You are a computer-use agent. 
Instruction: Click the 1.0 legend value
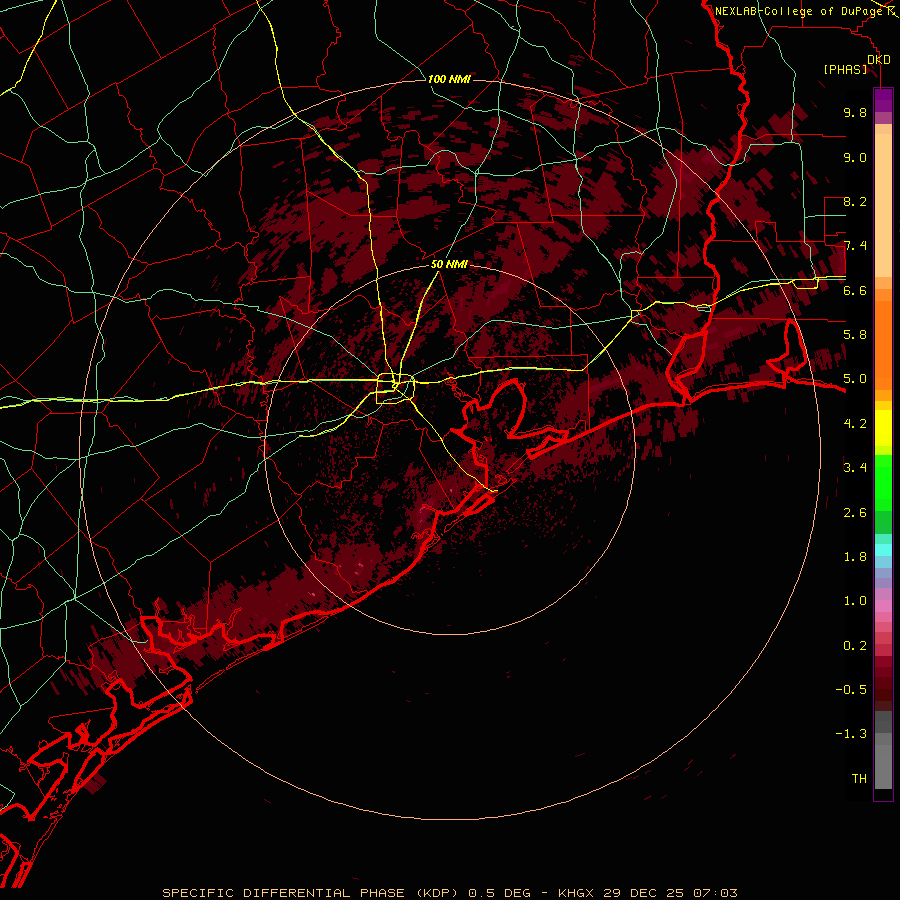point(855,601)
